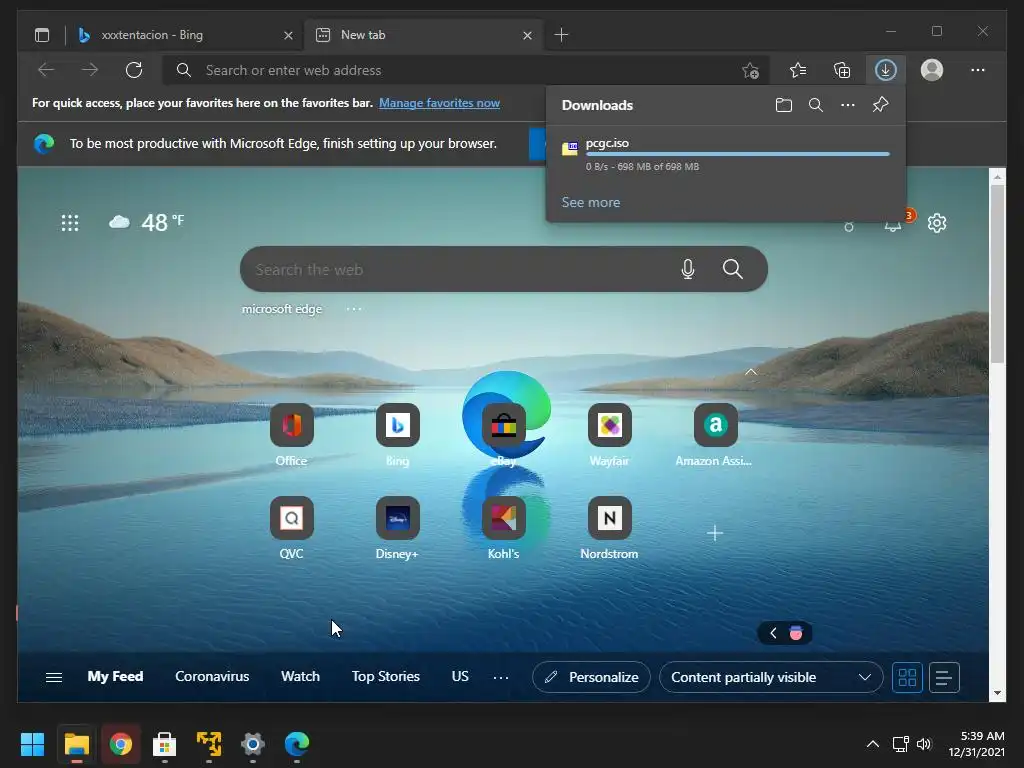Viewport: 1024px width, 768px height.
Task: Click the Personalize button
Action: click(591, 677)
